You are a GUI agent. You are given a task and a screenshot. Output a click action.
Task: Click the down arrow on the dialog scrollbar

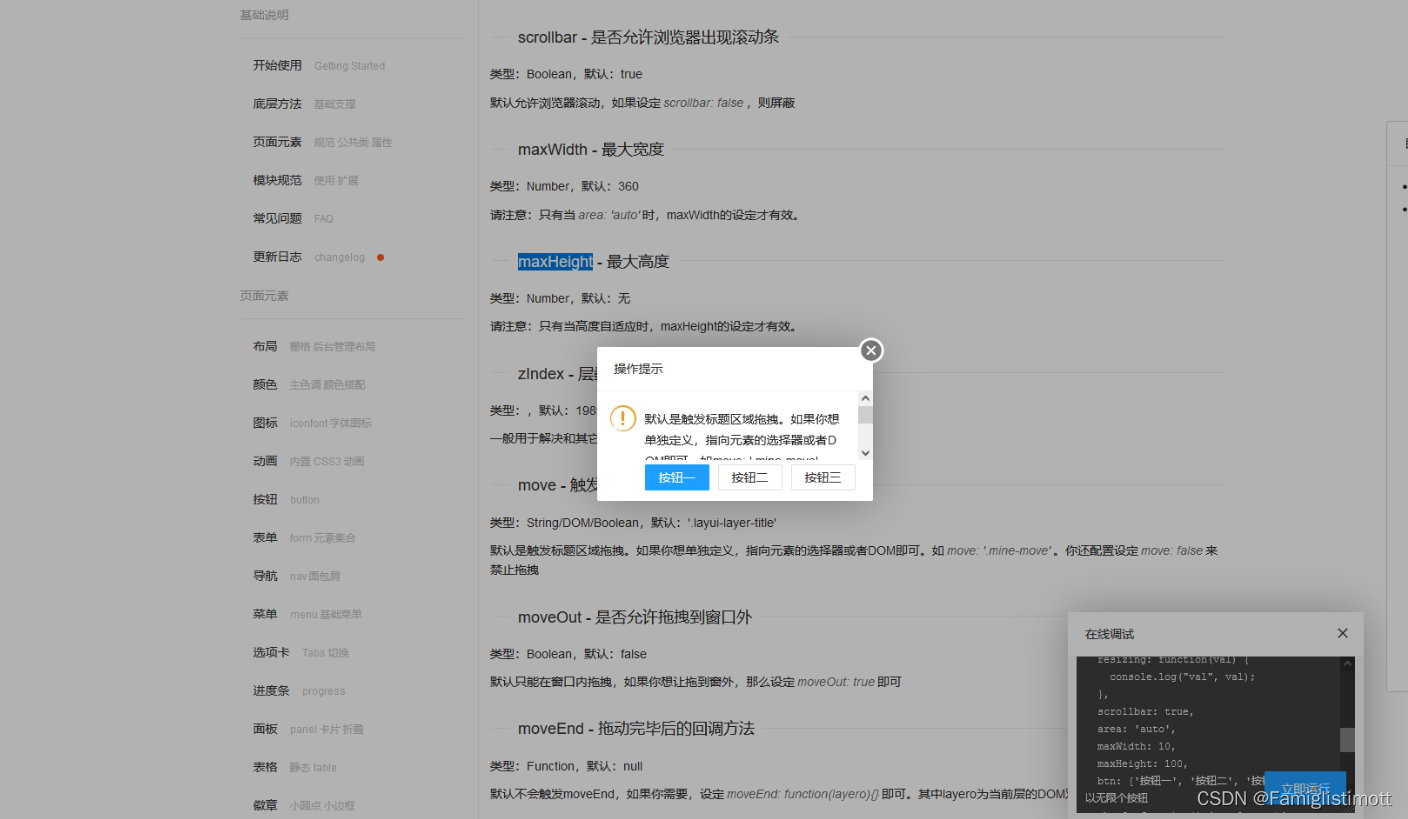coord(866,452)
